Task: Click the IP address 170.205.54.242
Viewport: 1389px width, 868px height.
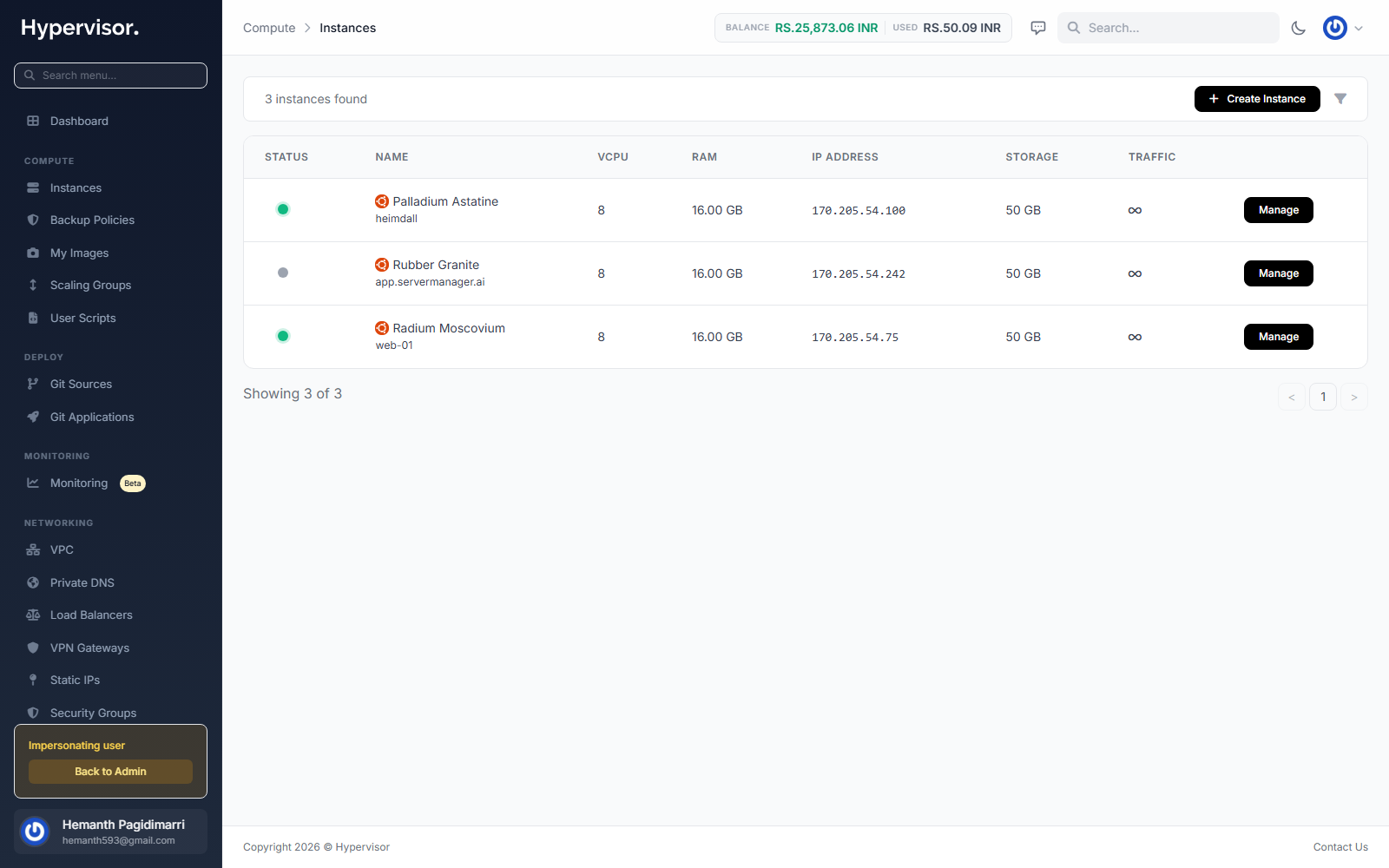Action: coord(859,274)
